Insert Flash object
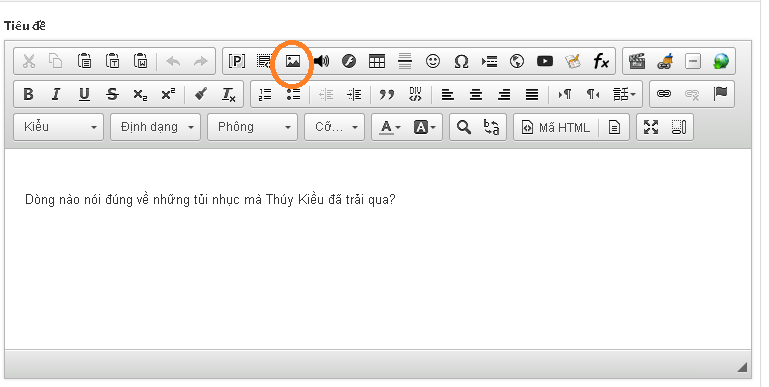 point(349,61)
